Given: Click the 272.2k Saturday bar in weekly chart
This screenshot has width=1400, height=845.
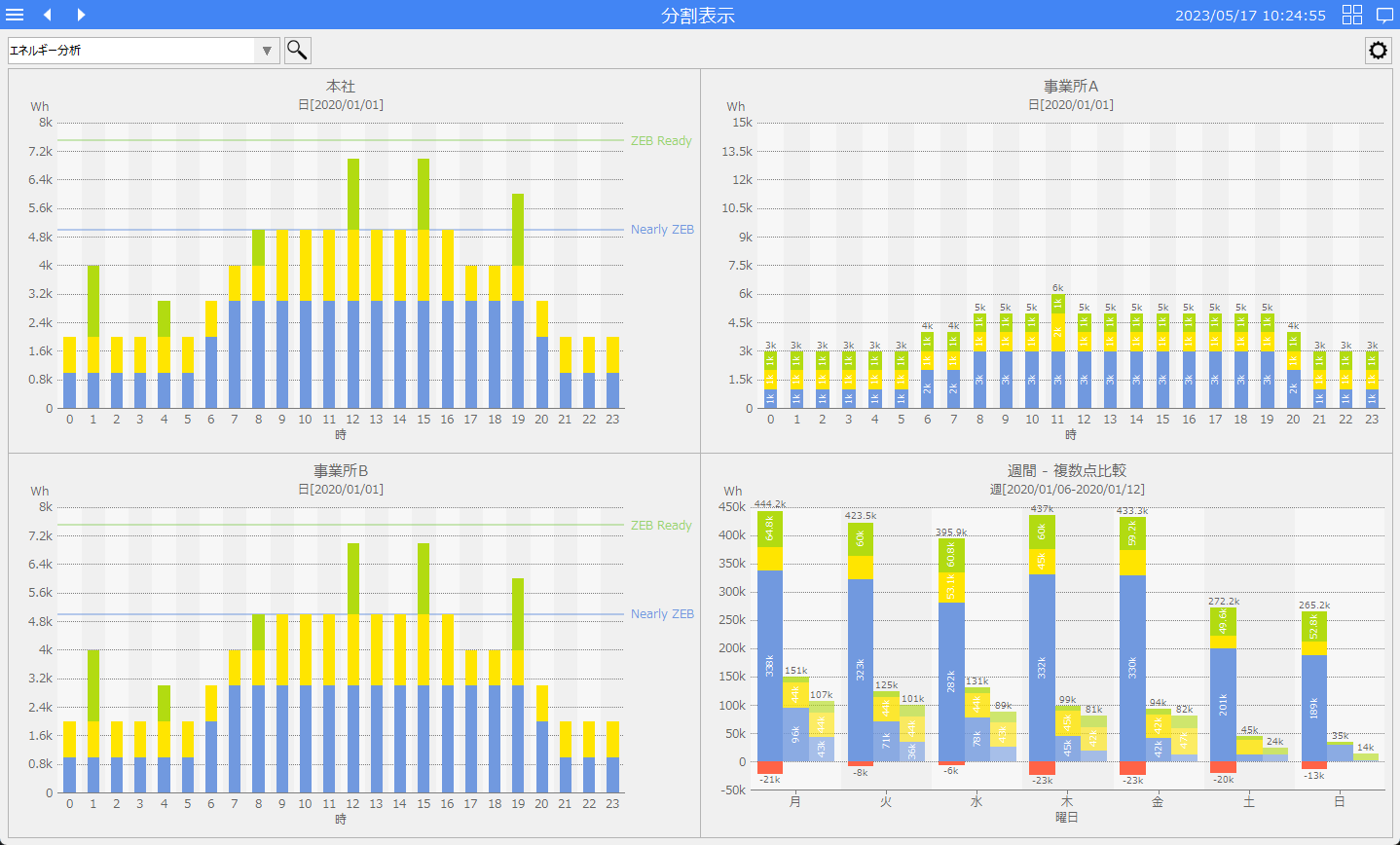Looking at the screenshot, I should (1223, 684).
